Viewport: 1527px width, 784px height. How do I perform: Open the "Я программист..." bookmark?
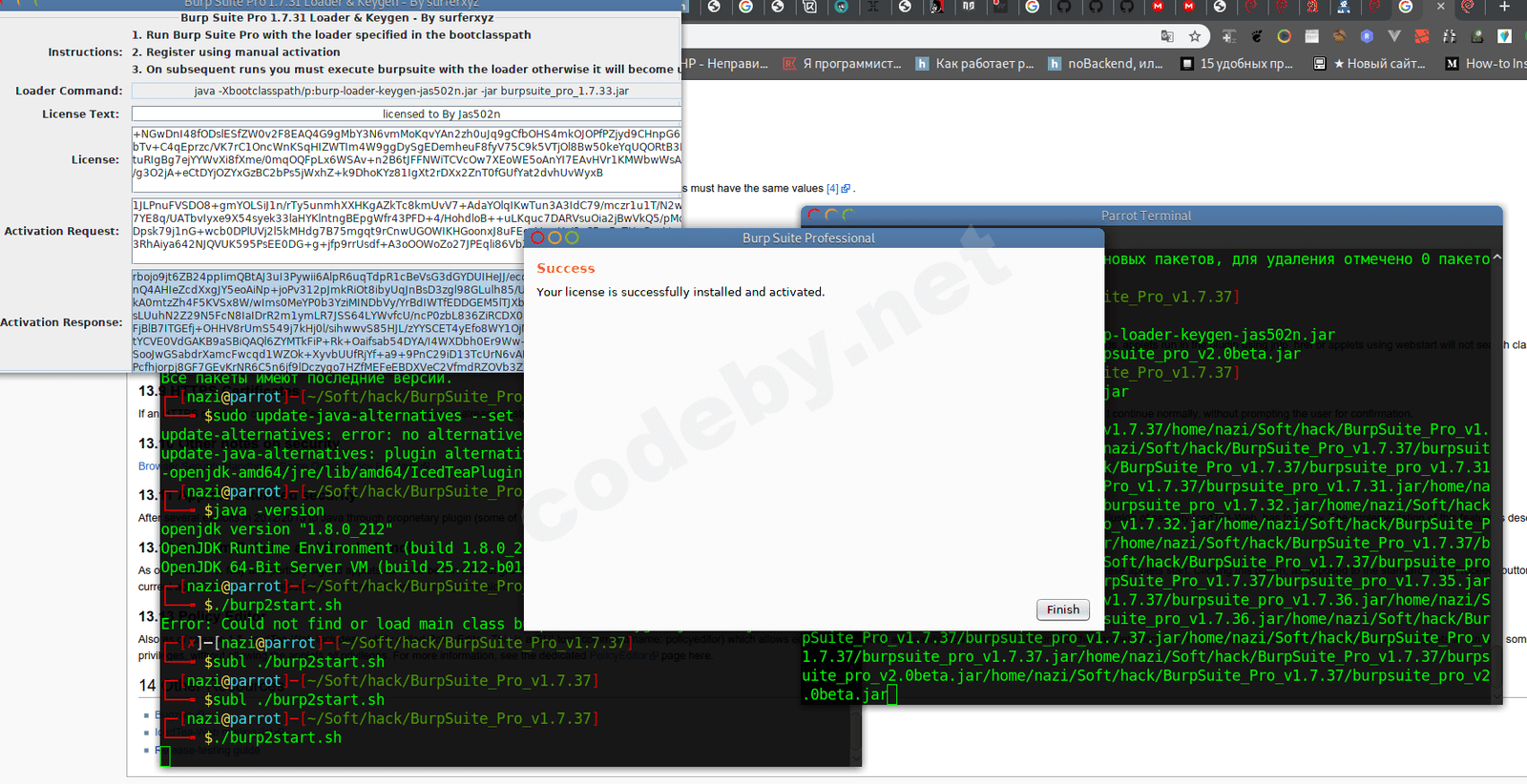pos(842,64)
